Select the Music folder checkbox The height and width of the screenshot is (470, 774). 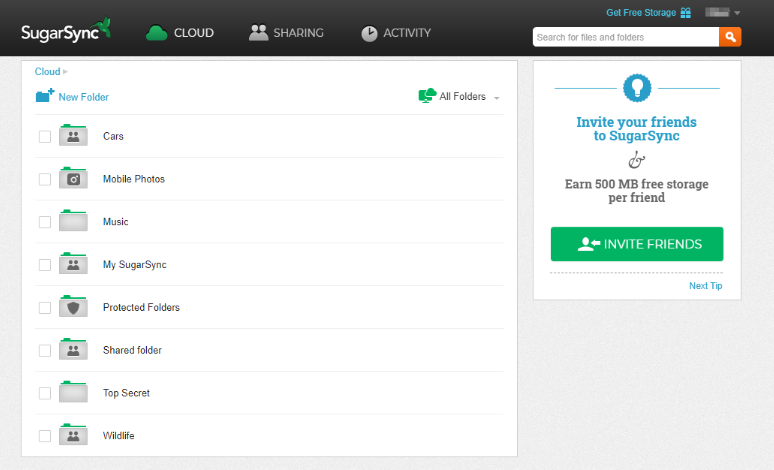45,222
